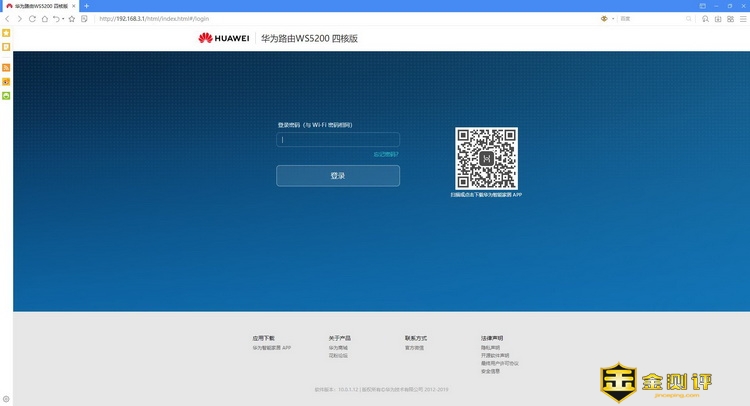Click the QR code for the Huawei app
The width and height of the screenshot is (750, 406).
486,158
